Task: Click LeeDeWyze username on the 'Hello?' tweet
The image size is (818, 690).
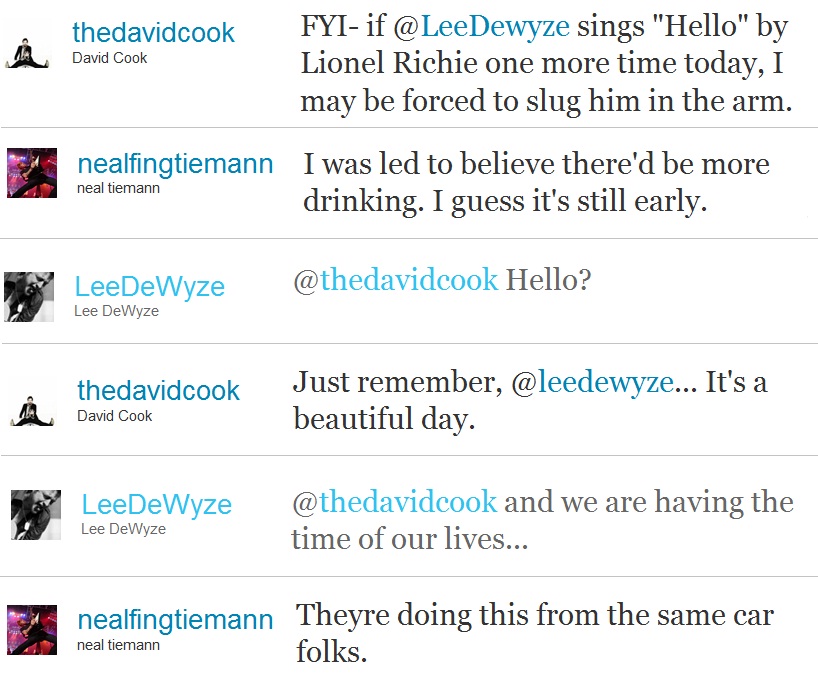Action: click(149, 287)
